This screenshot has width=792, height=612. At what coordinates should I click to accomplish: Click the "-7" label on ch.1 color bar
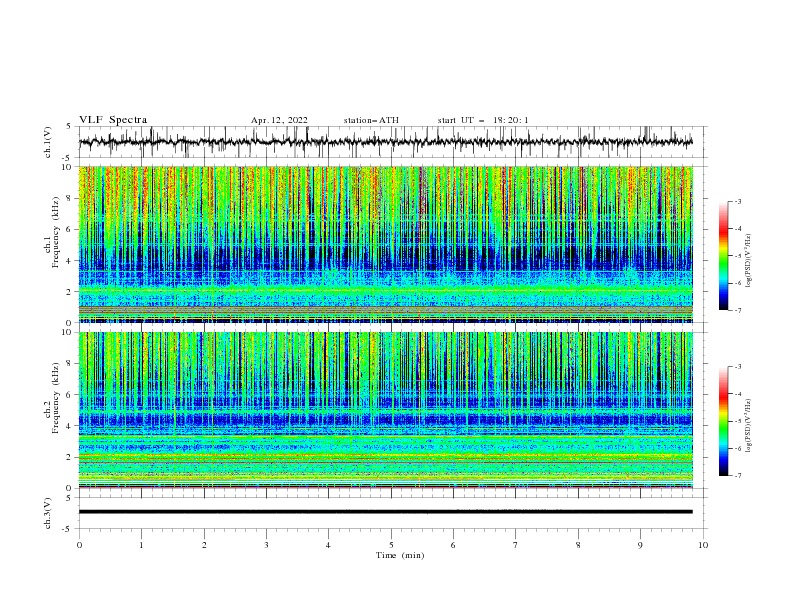[x=737, y=310]
